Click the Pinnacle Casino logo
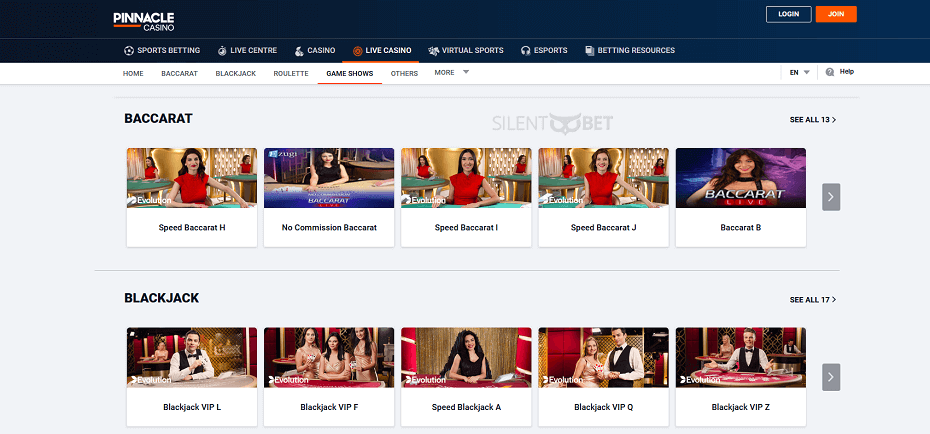Viewport: 930px width, 434px height. pyautogui.click(x=144, y=21)
